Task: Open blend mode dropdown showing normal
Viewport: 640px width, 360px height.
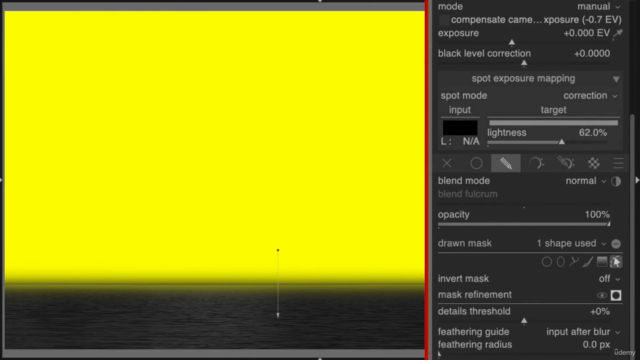Action: pos(586,181)
